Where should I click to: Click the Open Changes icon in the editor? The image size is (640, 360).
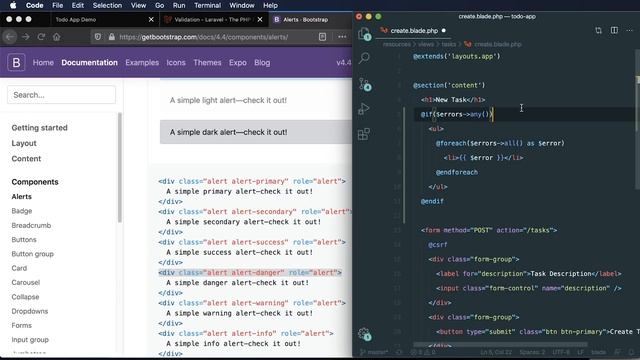pyautogui.click(x=598, y=31)
